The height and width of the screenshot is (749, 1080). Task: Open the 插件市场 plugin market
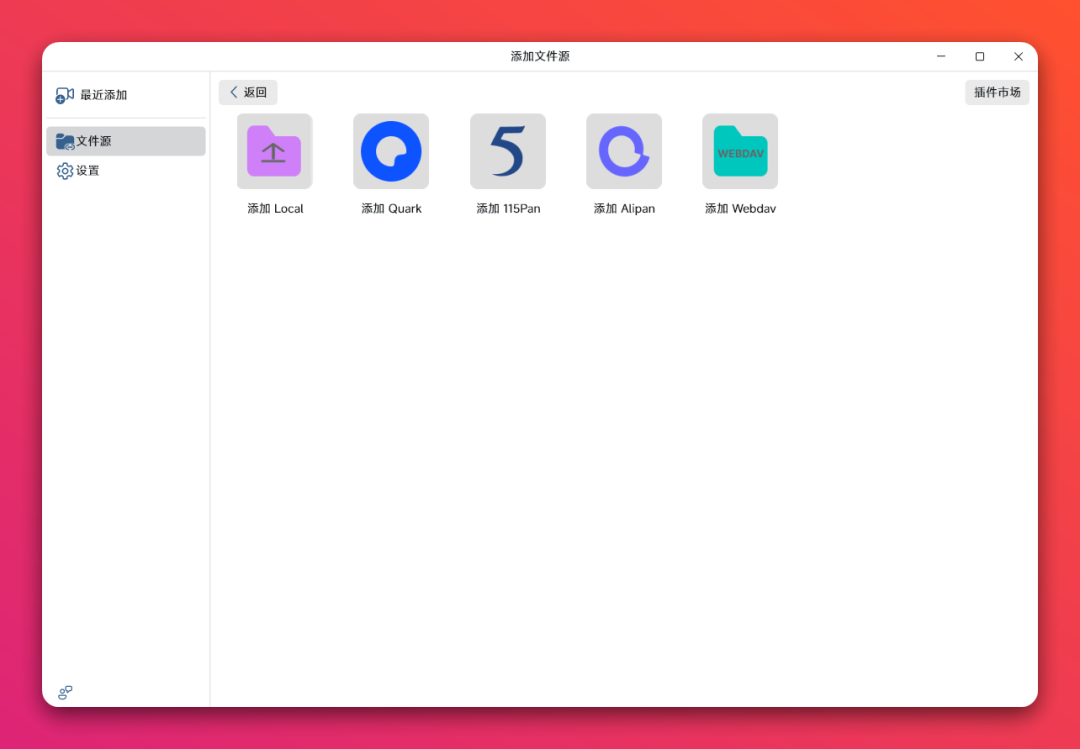tap(997, 92)
